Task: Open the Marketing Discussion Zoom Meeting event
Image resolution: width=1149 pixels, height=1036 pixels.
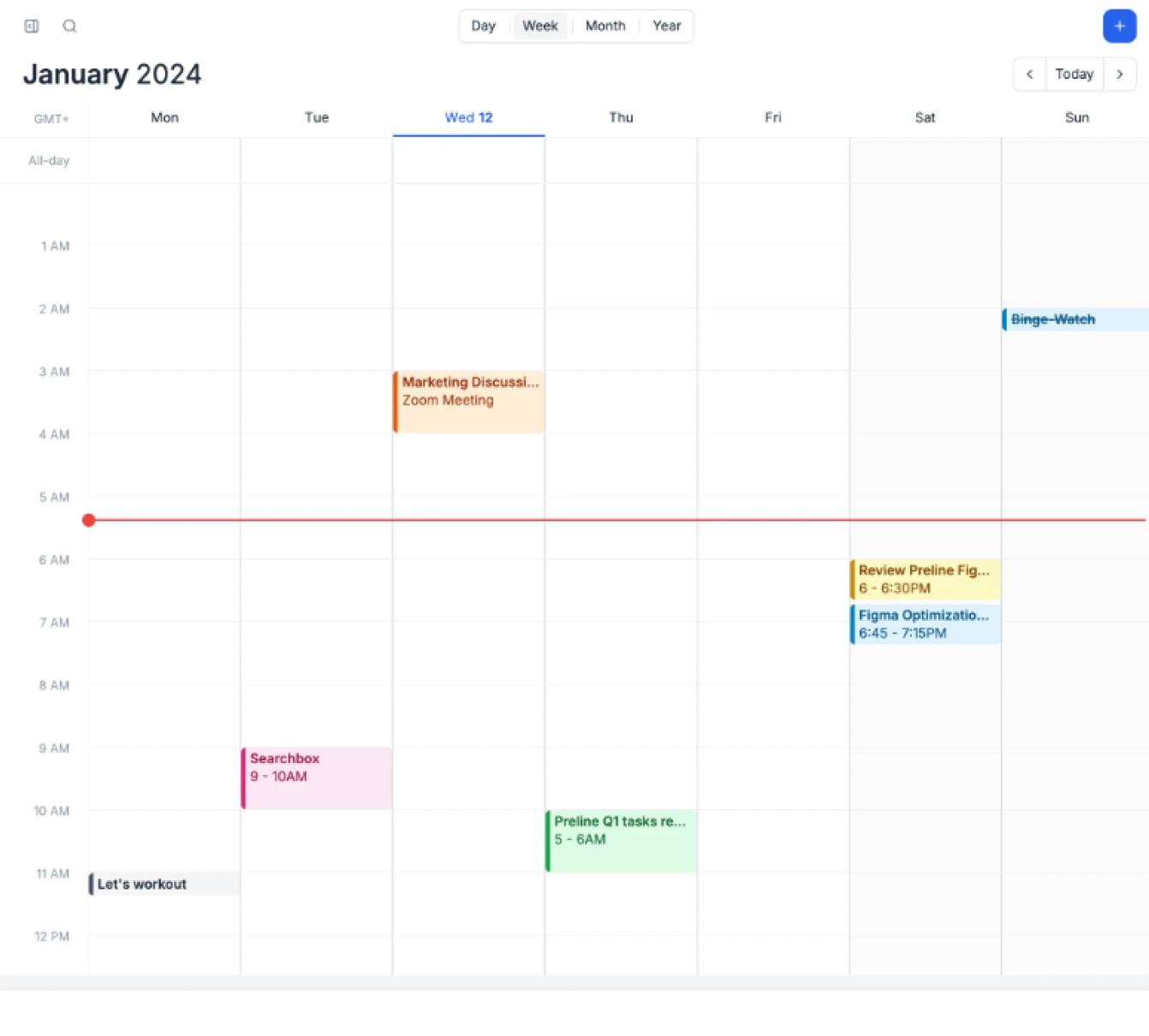Action: pyautogui.click(x=468, y=401)
